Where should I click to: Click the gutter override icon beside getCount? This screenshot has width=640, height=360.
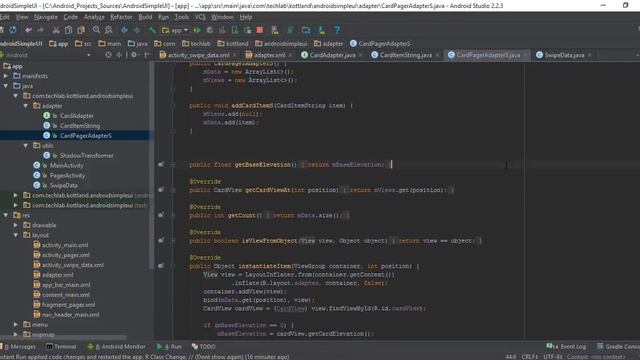point(161,215)
